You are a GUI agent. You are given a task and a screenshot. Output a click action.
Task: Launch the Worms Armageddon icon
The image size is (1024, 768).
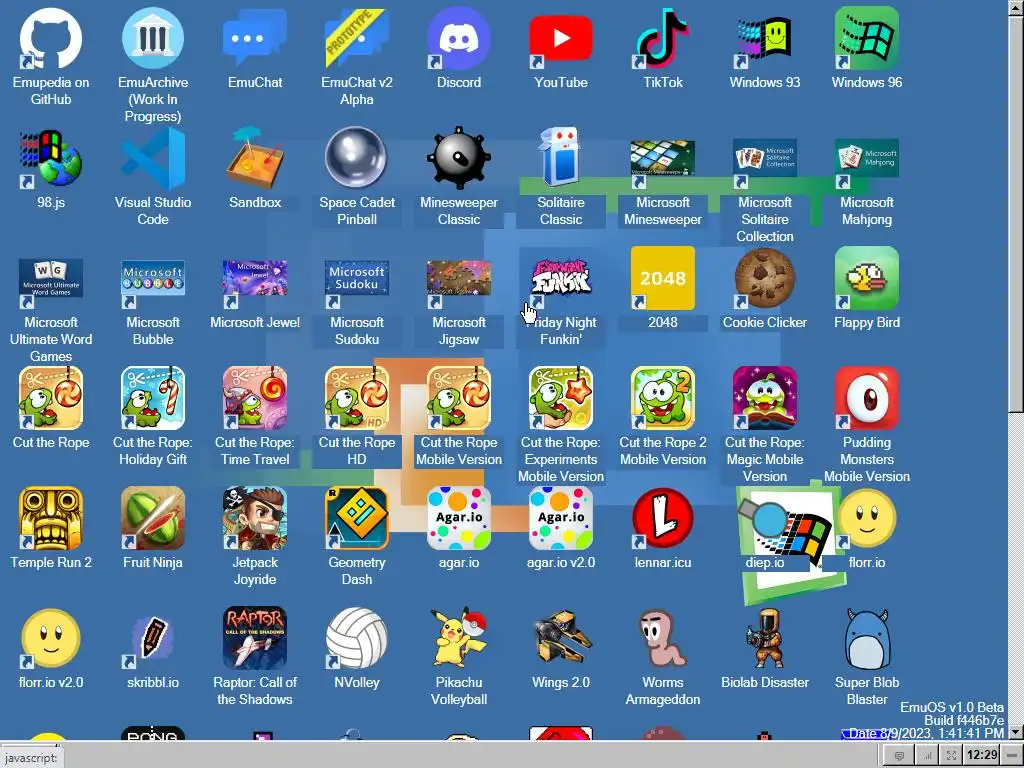[x=662, y=638]
